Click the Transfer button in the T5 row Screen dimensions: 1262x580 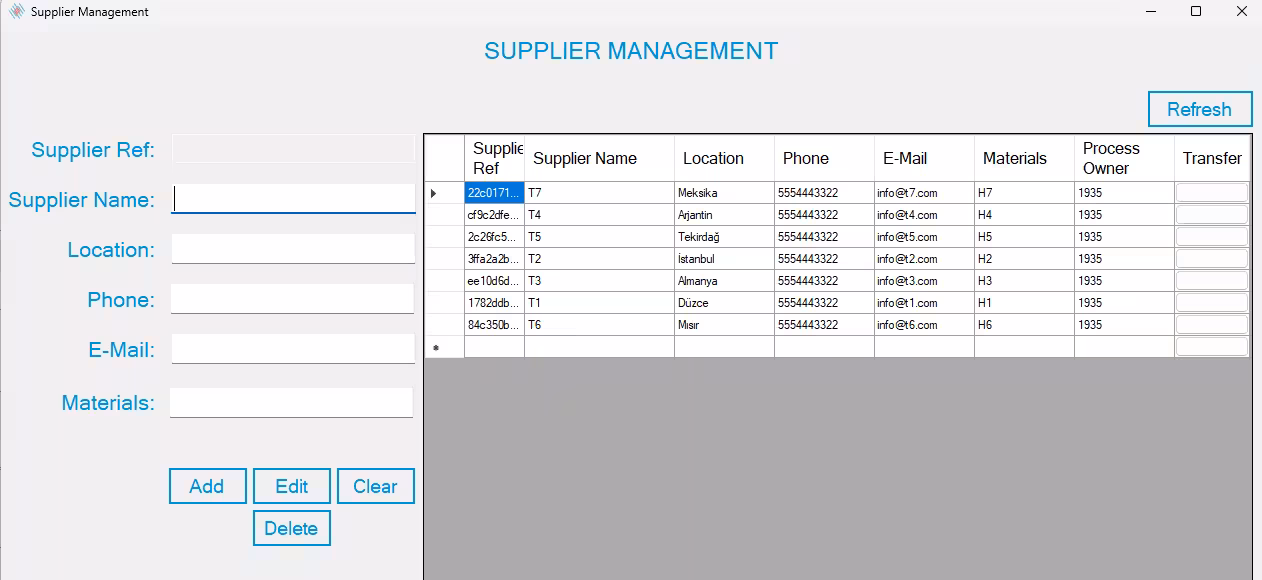click(x=1212, y=237)
